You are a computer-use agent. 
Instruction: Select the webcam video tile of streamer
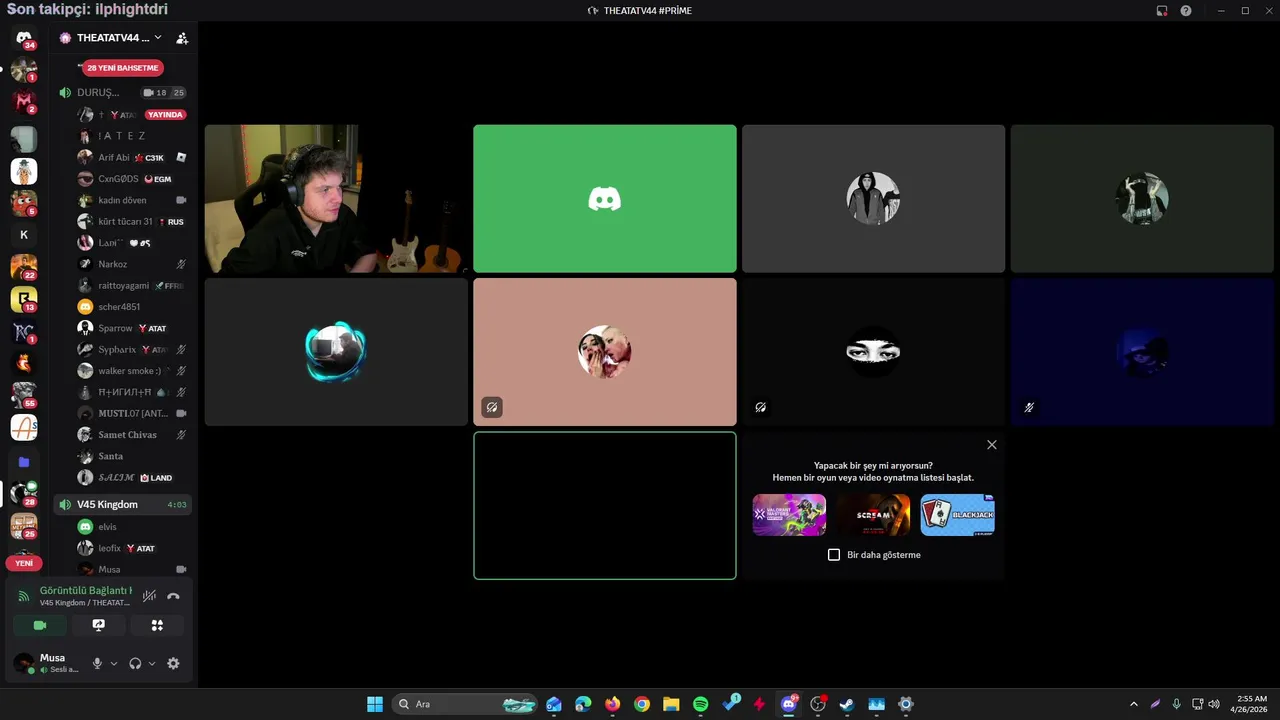(336, 199)
